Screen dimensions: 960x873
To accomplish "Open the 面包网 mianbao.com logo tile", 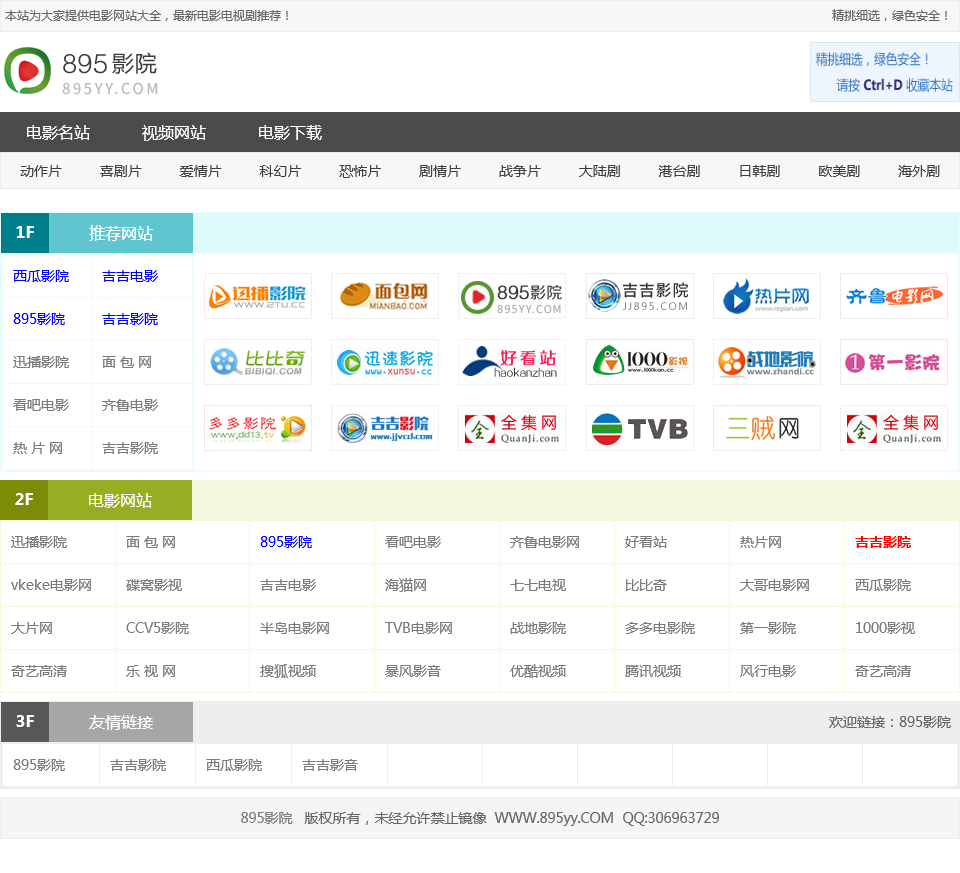I will click(x=385, y=296).
